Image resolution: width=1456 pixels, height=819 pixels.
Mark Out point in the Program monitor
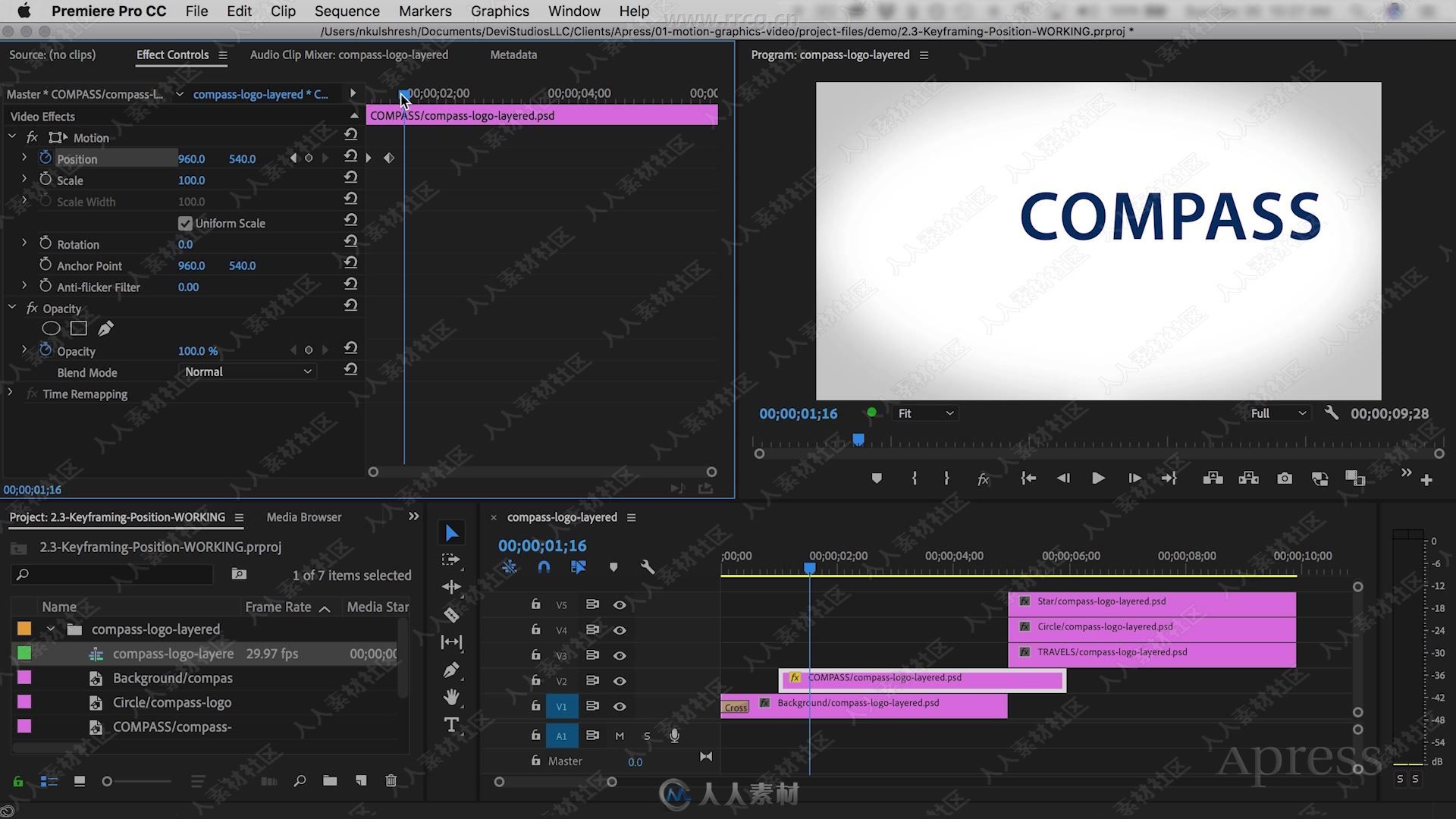(946, 479)
